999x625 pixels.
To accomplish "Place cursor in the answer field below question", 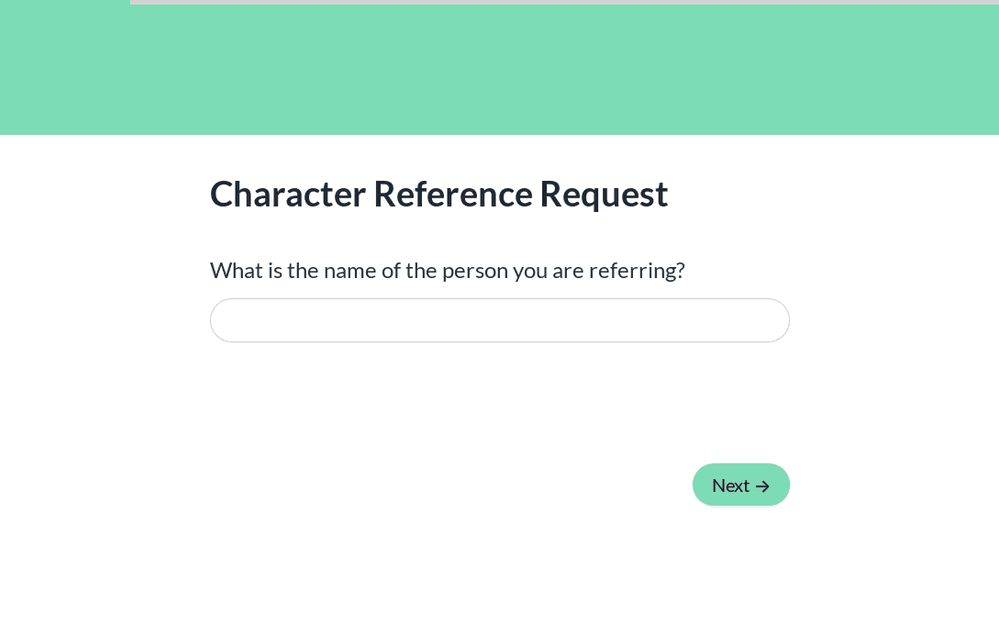I will click(x=499, y=320).
